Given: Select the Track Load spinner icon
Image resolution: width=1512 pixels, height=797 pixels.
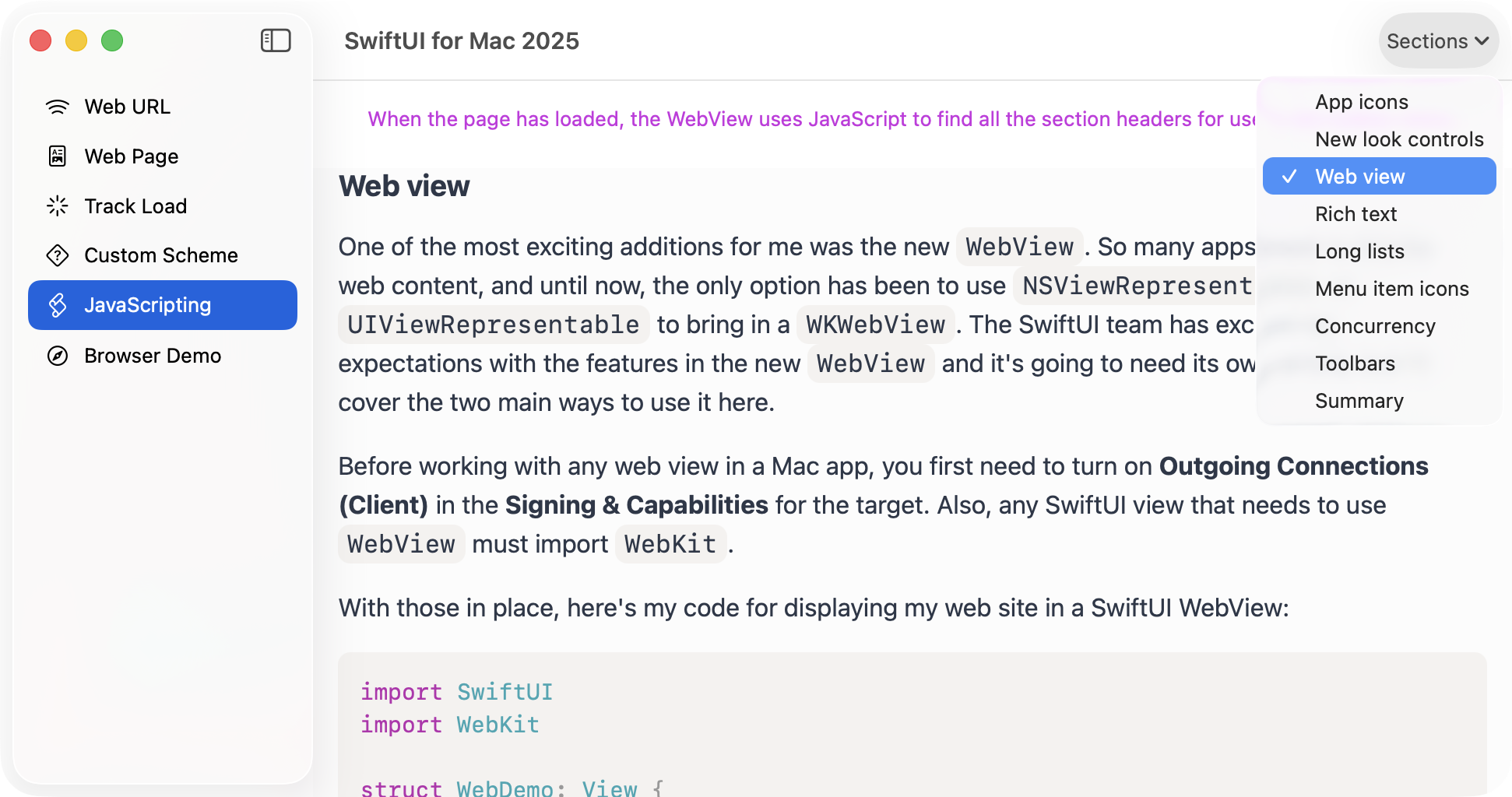Looking at the screenshot, I should [56, 205].
